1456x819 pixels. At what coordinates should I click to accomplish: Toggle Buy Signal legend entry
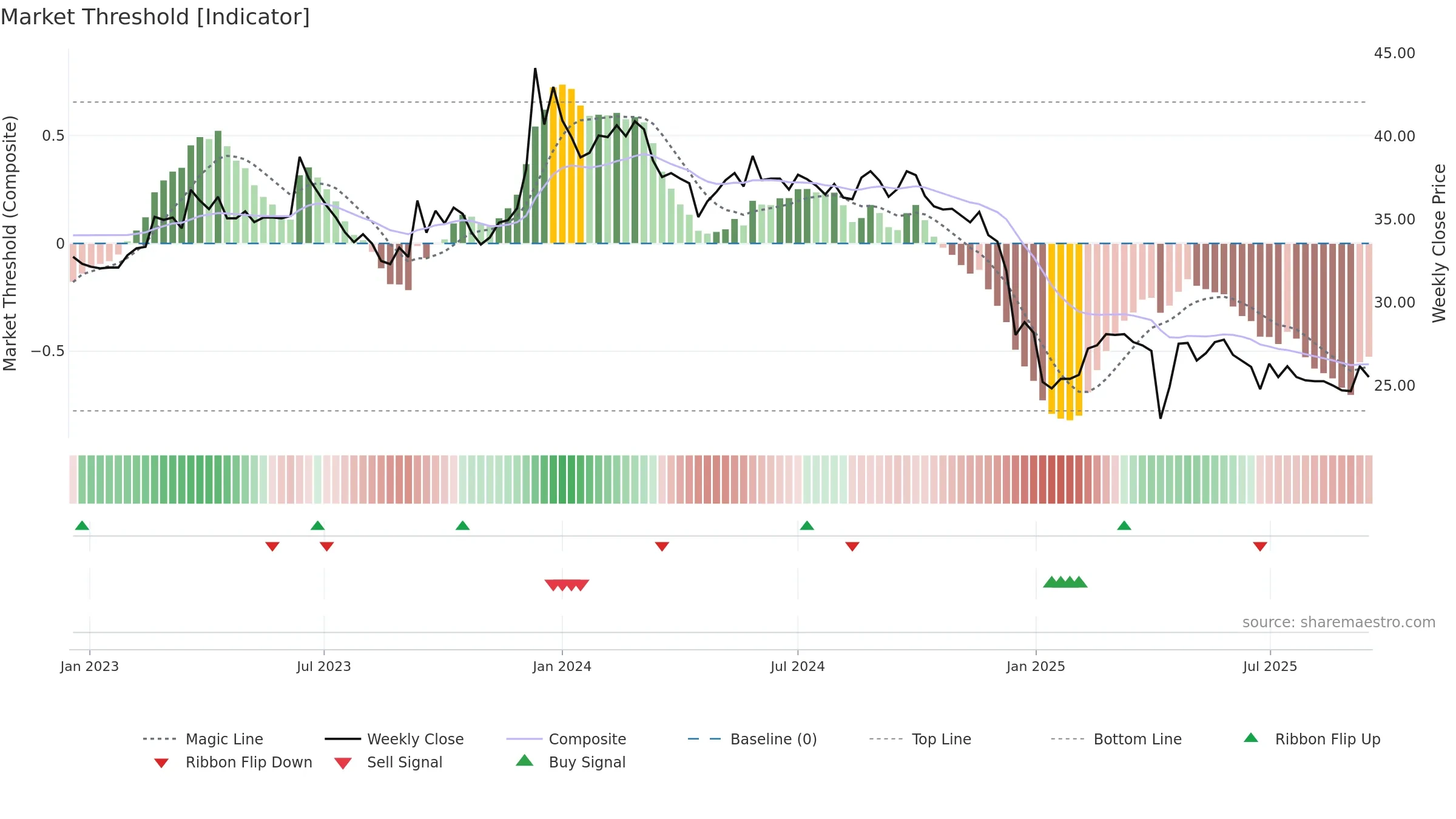[x=570, y=762]
